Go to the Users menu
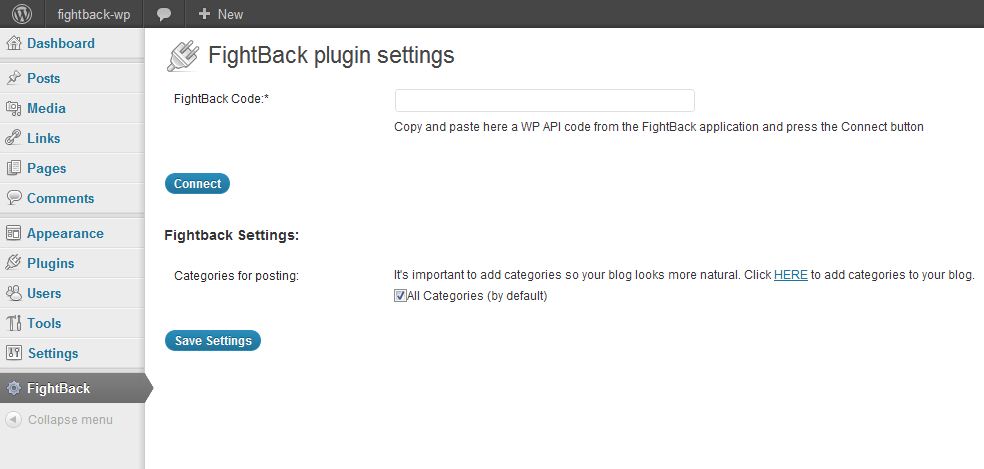Viewport: 984px width, 469px height. [44, 293]
